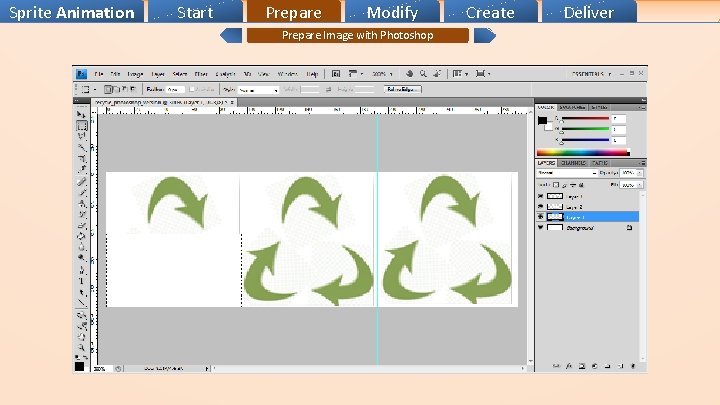Click foreground color swatch in Color panel

tap(542, 121)
